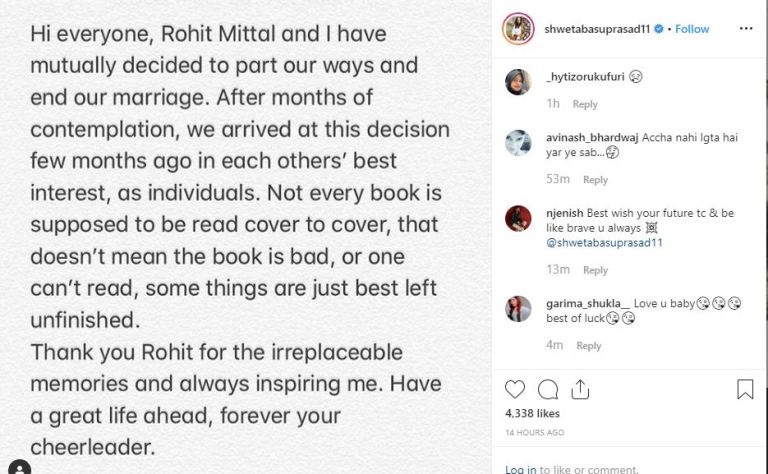Viewport: 768px width, 474px height.
Task: View the 4,338 likes list
Action: click(531, 412)
